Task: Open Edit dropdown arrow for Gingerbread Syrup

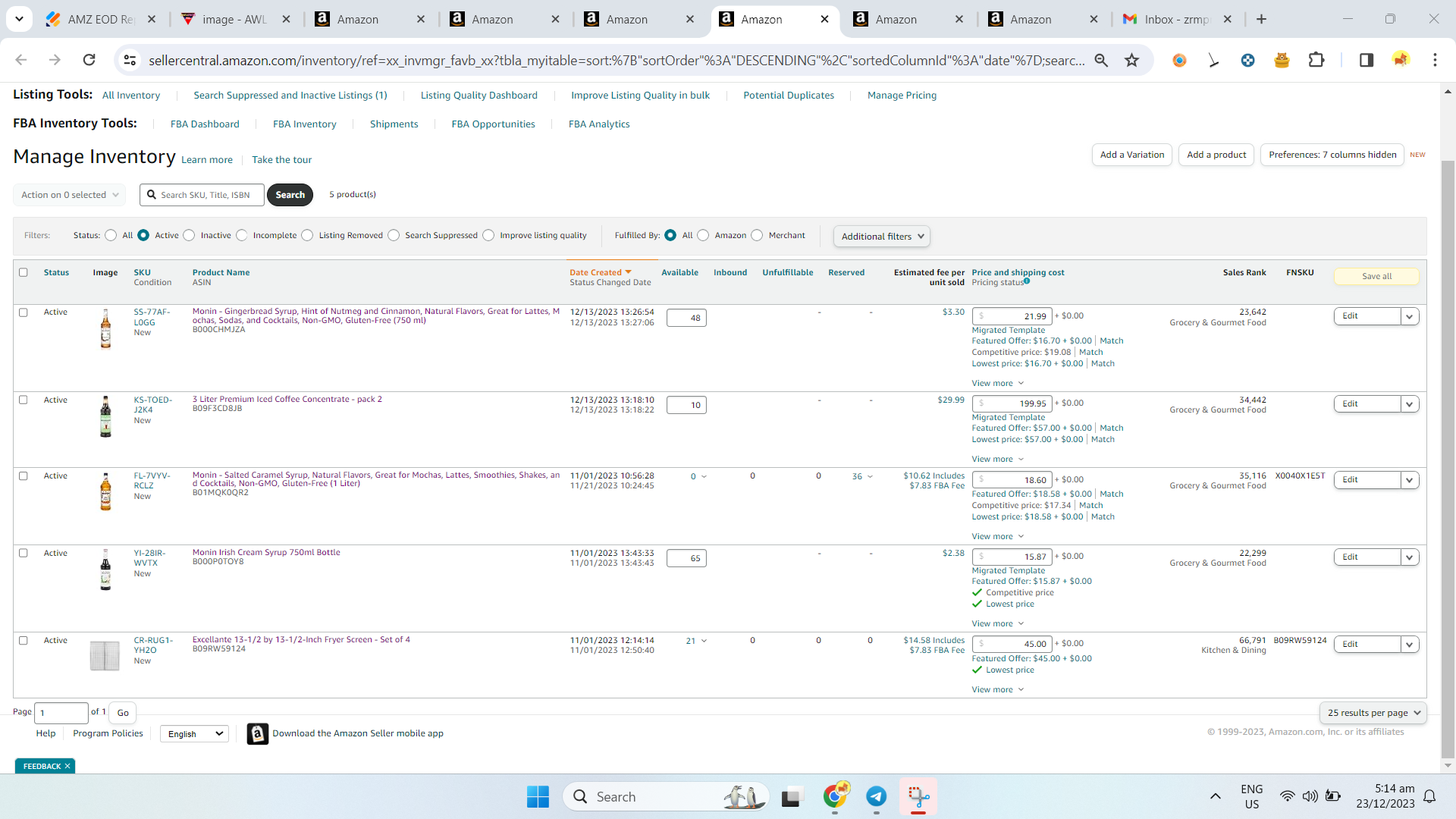Action: (1410, 316)
